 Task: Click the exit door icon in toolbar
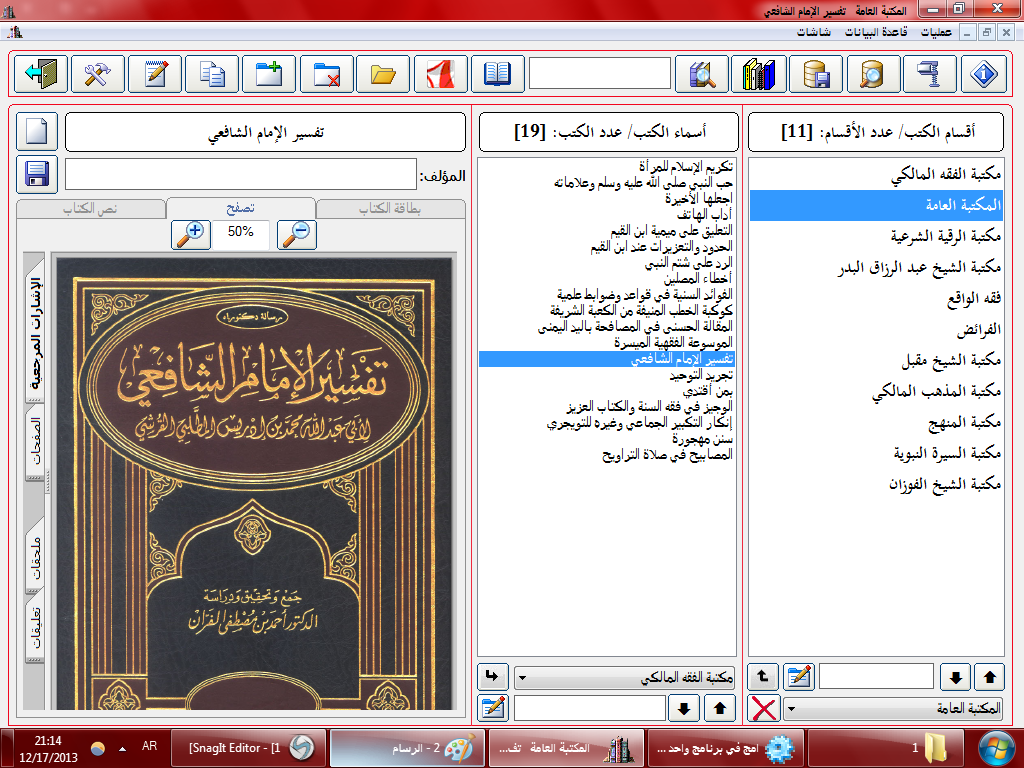[41, 75]
